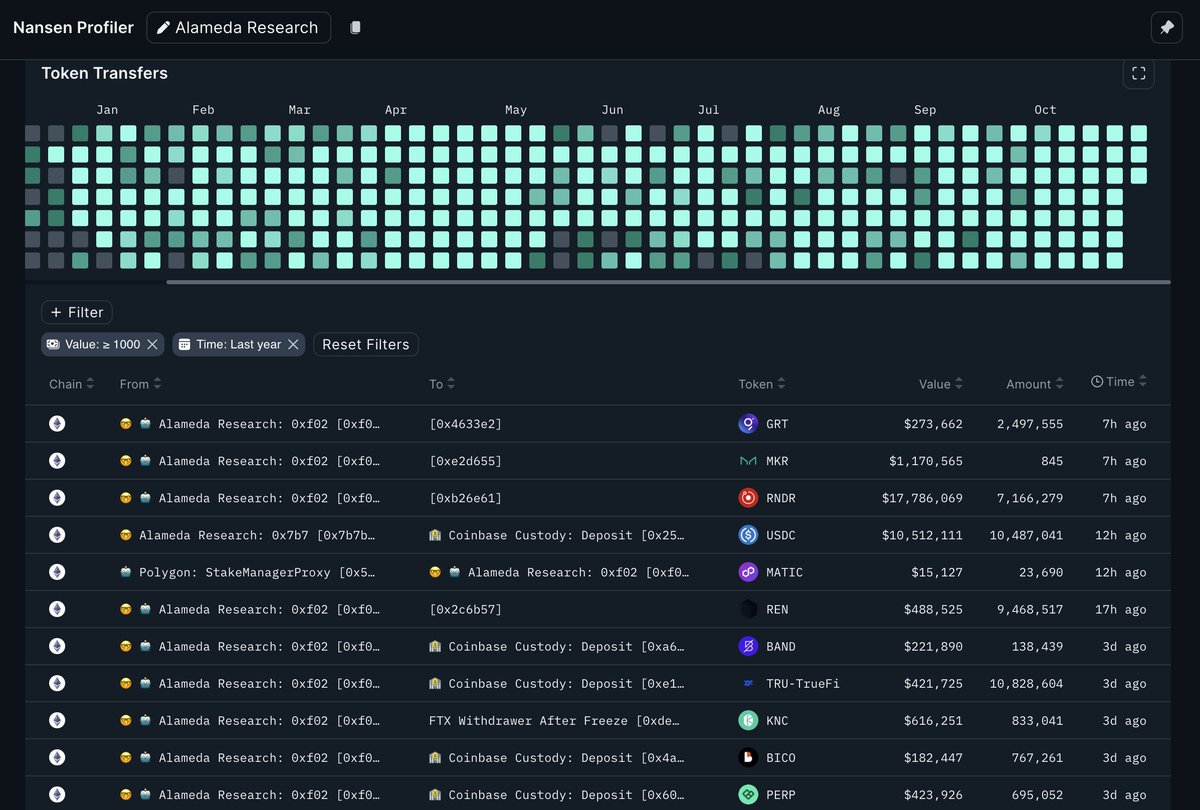Click the BAND token icon
The width and height of the screenshot is (1200, 810).
click(748, 647)
